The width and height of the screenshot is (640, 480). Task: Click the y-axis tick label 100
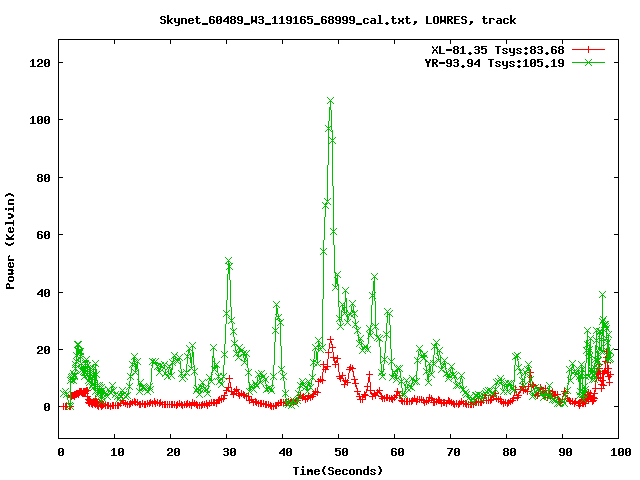40,120
